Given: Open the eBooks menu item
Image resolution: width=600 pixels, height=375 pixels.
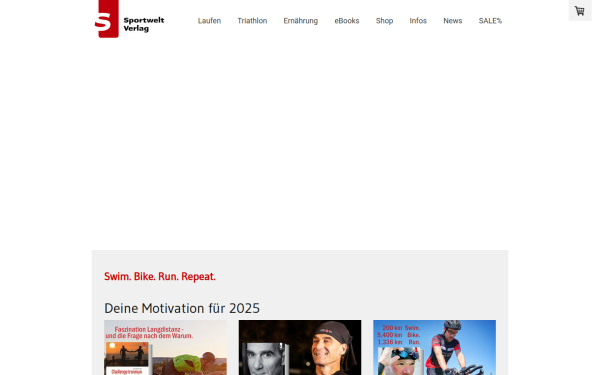Looking at the screenshot, I should tap(347, 21).
